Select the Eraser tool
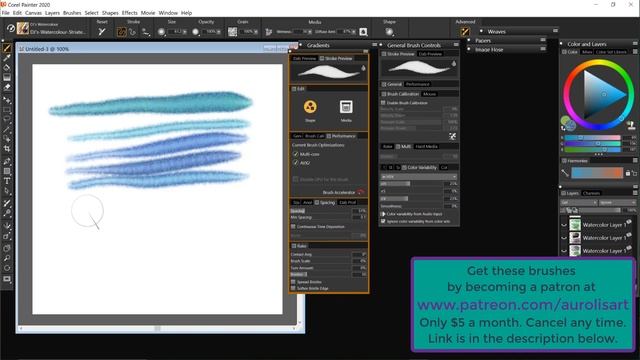Image resolution: width=640 pixels, height=360 pixels. [x=7, y=87]
